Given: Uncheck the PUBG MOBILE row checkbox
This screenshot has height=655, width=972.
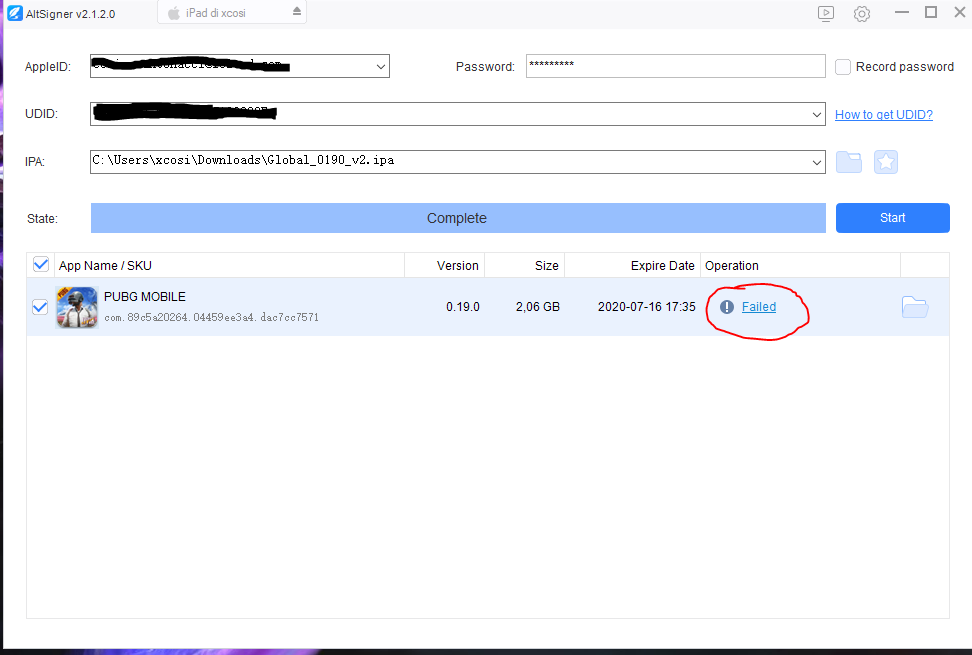Looking at the screenshot, I should [x=40, y=307].
